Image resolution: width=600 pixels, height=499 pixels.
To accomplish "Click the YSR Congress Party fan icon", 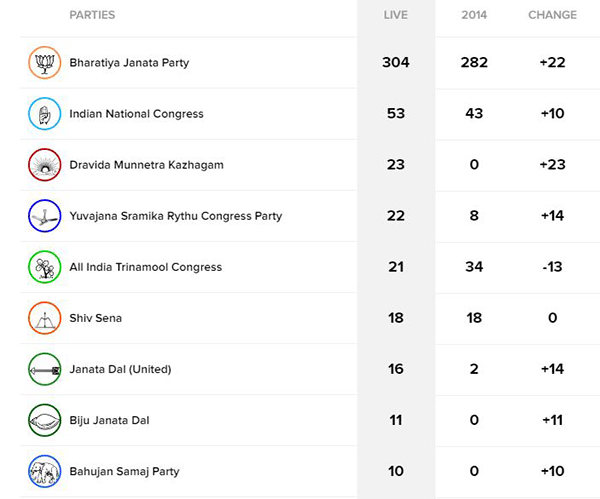I will pos(44,216).
